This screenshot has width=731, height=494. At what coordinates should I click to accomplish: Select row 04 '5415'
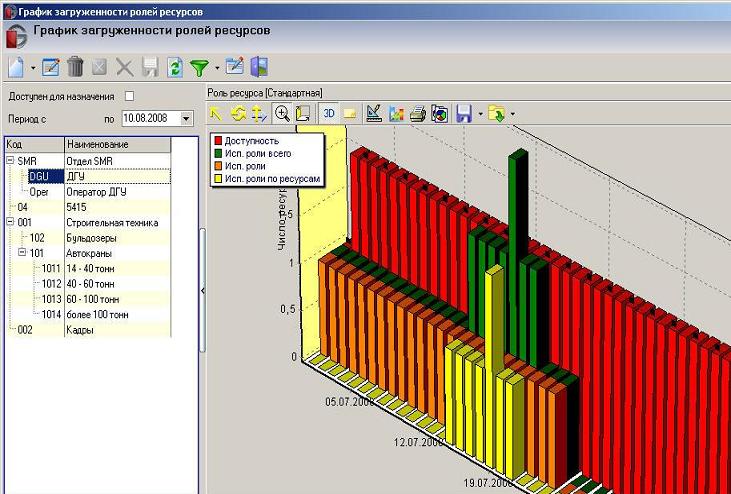coord(88,207)
